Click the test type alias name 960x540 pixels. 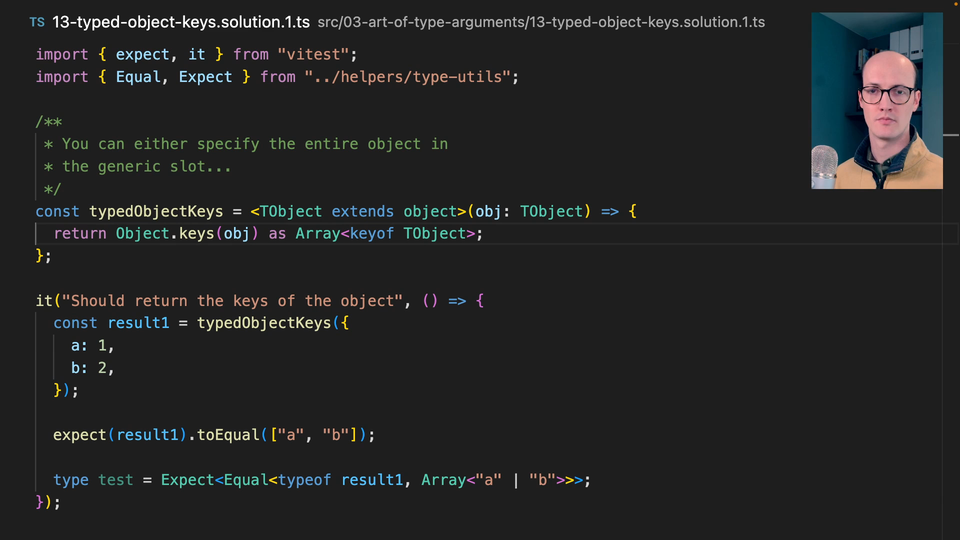(x=115, y=480)
